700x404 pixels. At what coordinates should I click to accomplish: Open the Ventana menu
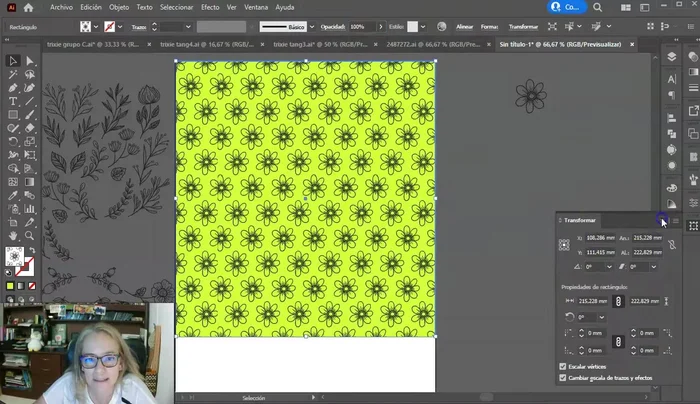[256, 7]
